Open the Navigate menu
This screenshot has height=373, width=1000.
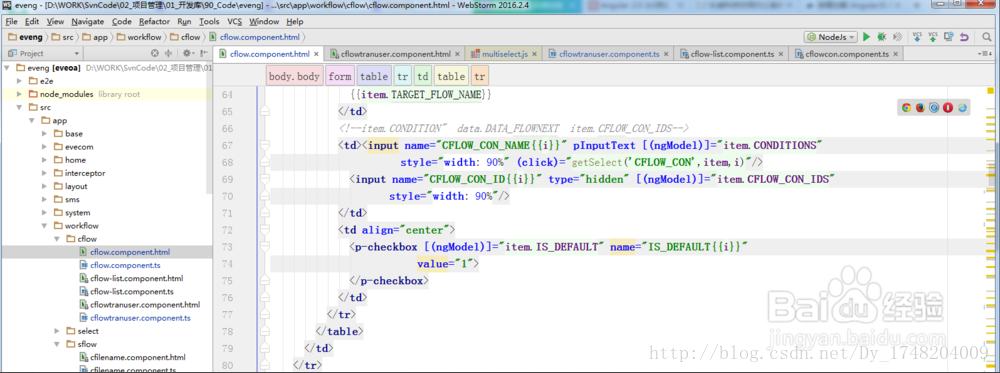pyautogui.click(x=87, y=22)
